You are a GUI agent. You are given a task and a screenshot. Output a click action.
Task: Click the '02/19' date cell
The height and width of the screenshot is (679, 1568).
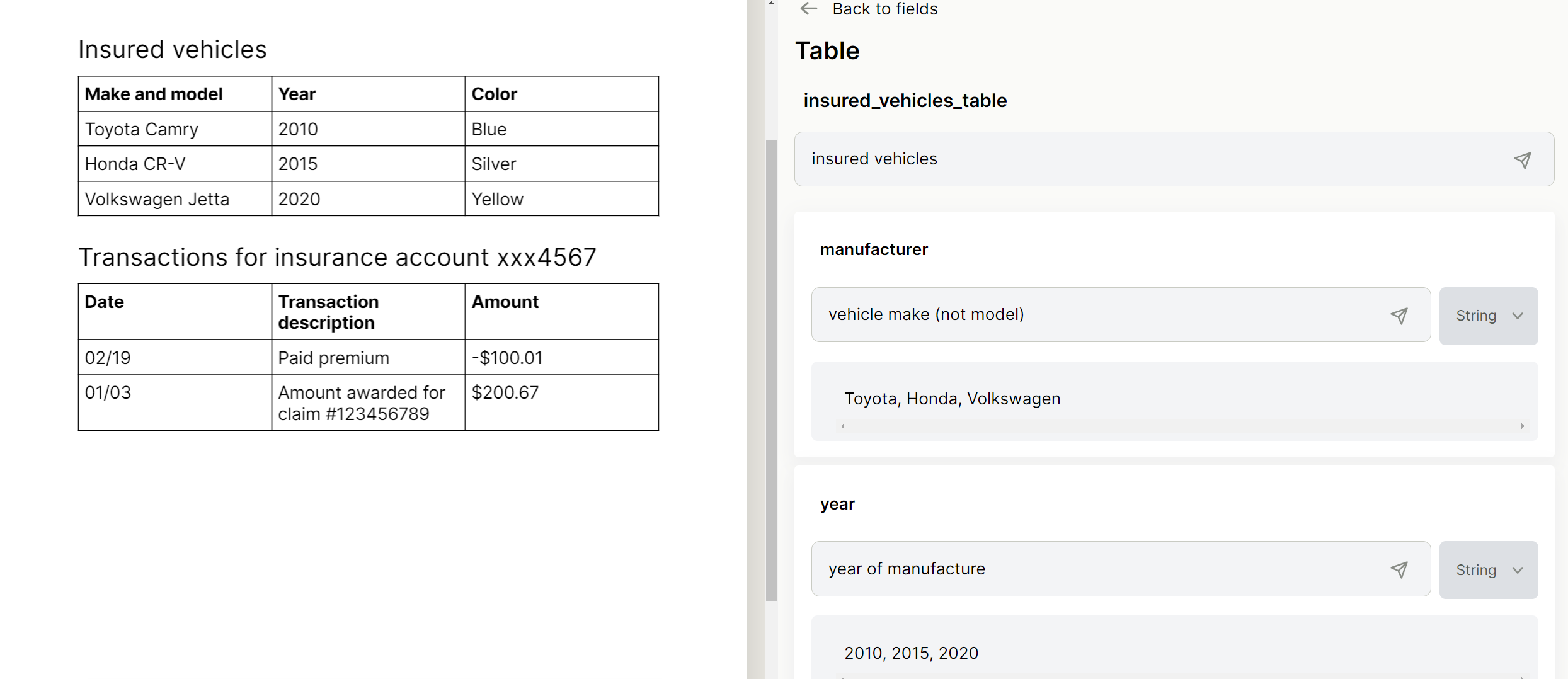tap(175, 358)
